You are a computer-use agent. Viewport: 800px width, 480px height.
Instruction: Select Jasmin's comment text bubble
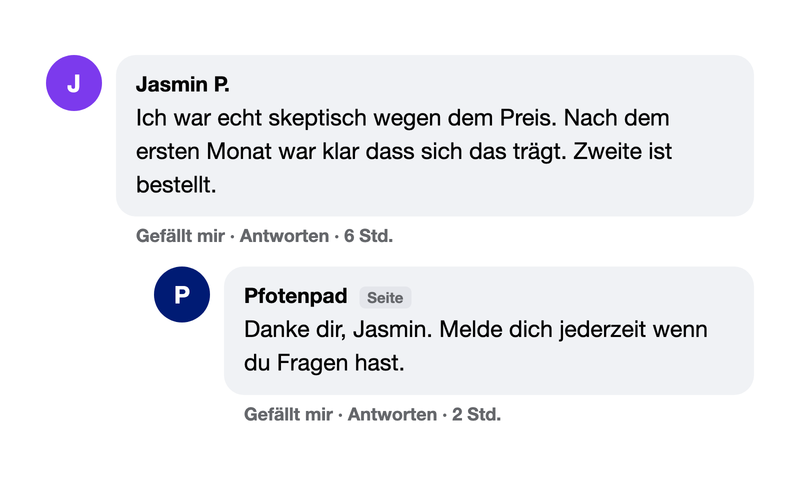coord(435,136)
